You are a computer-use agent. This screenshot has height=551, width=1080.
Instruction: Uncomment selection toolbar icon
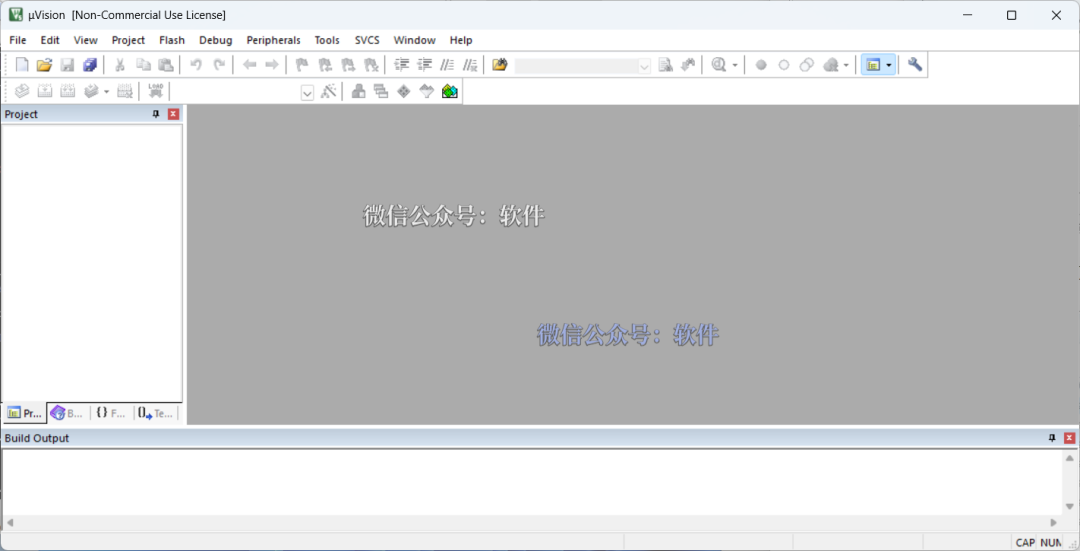pyautogui.click(x=470, y=65)
